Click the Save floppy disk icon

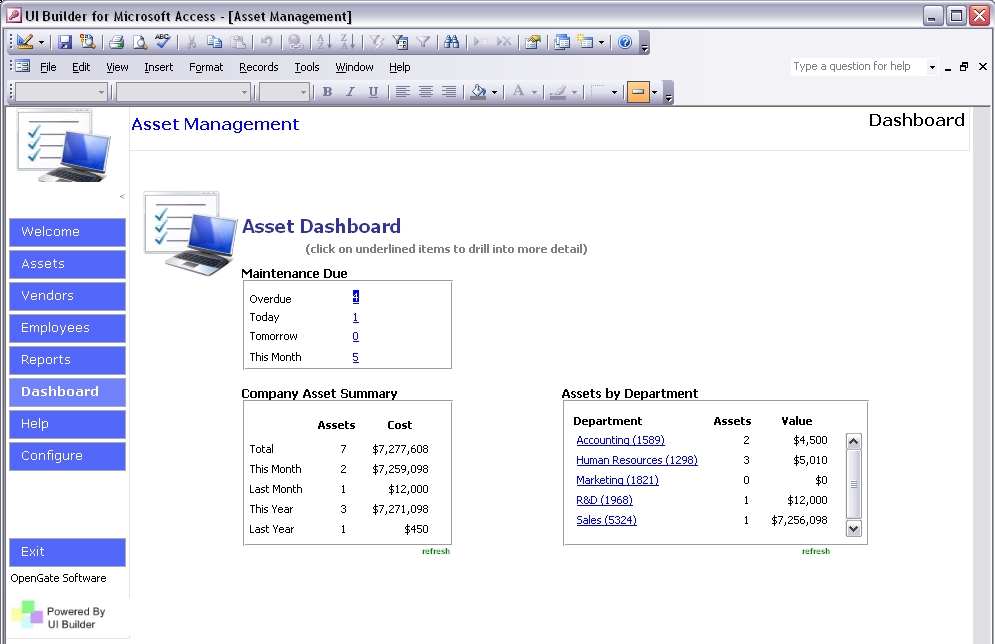65,42
